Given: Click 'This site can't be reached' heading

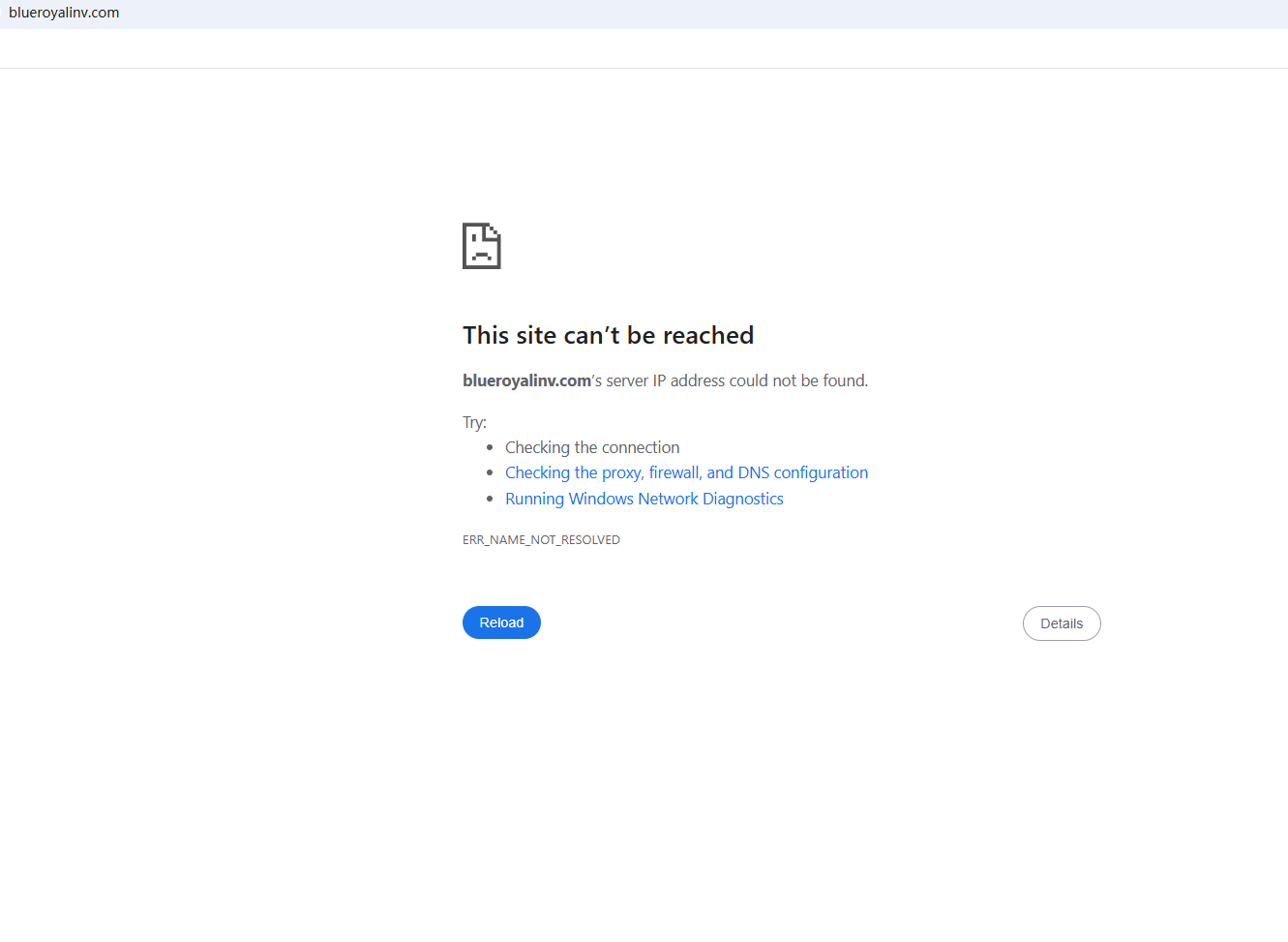Looking at the screenshot, I should 608,335.
